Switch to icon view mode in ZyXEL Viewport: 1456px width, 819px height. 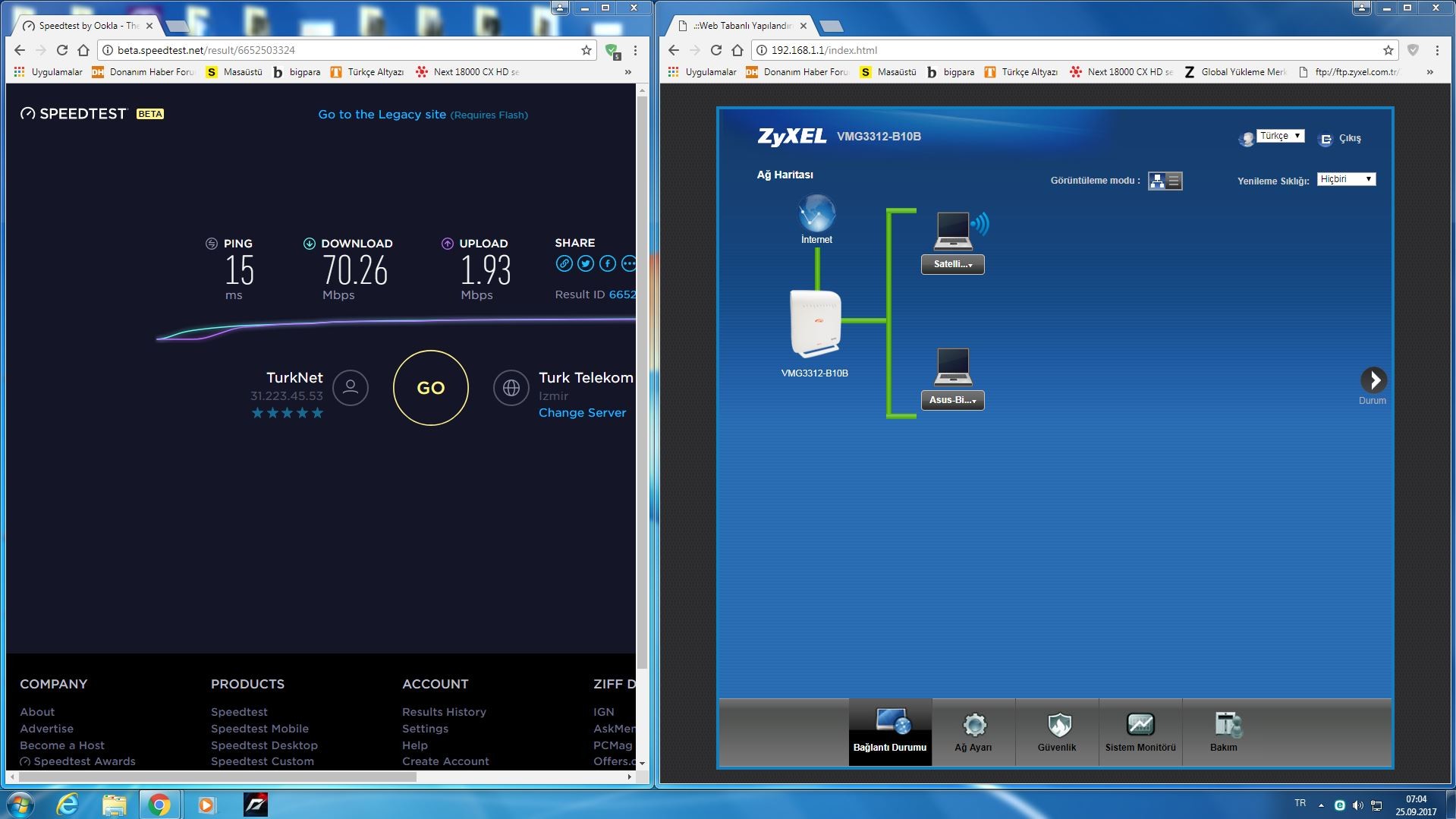[x=1157, y=181]
